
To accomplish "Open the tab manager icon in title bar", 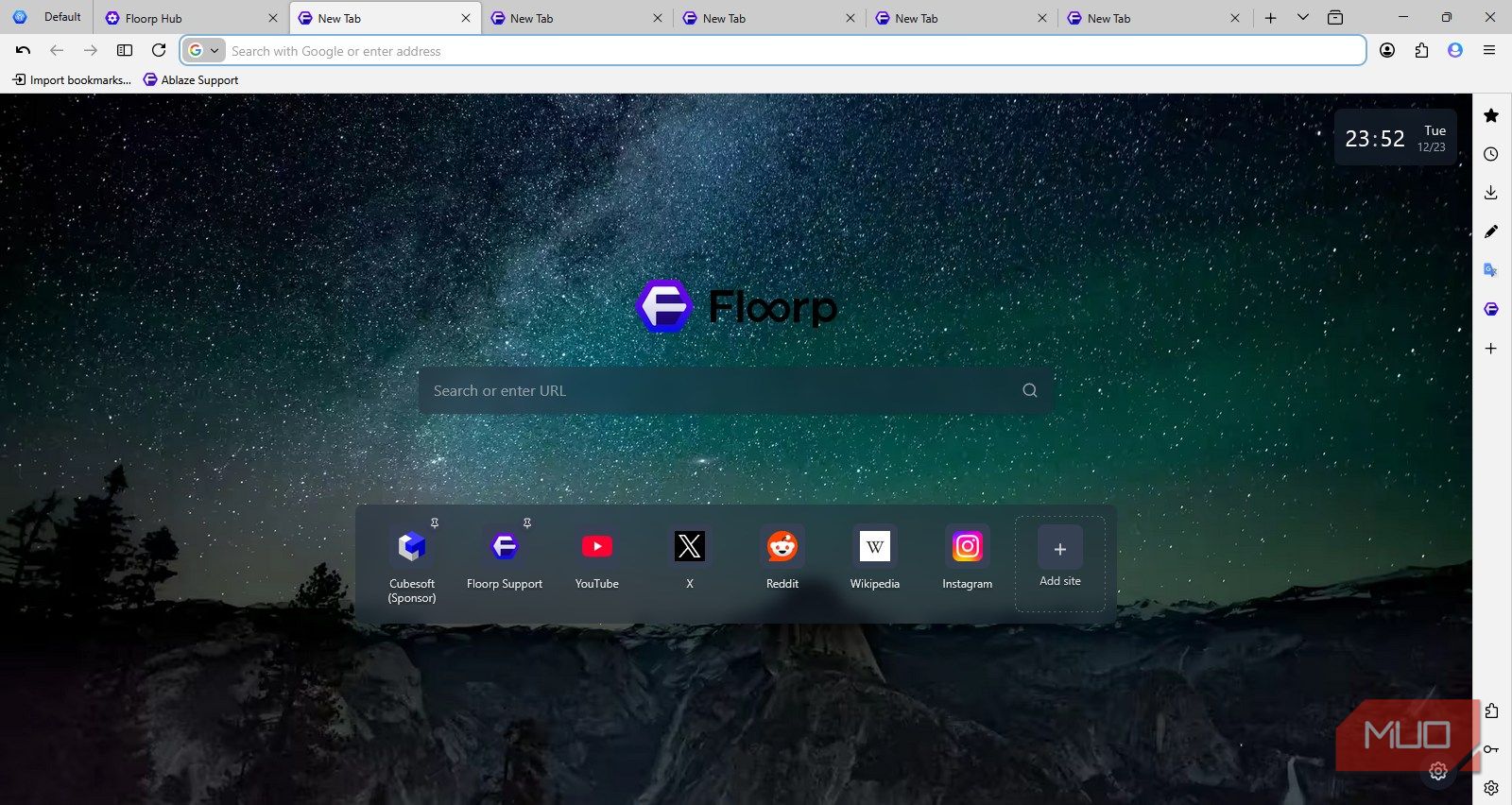I will [1335, 18].
